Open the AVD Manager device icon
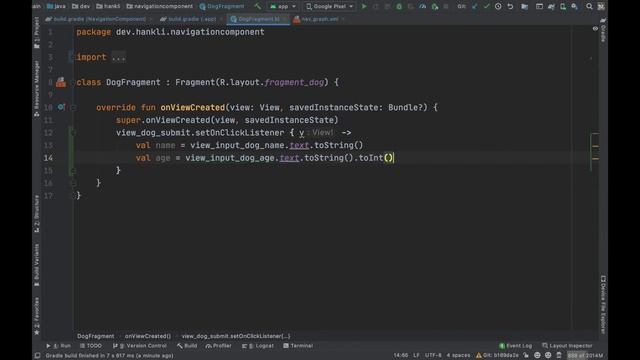This screenshot has height=360, width=640. click(563, 6)
